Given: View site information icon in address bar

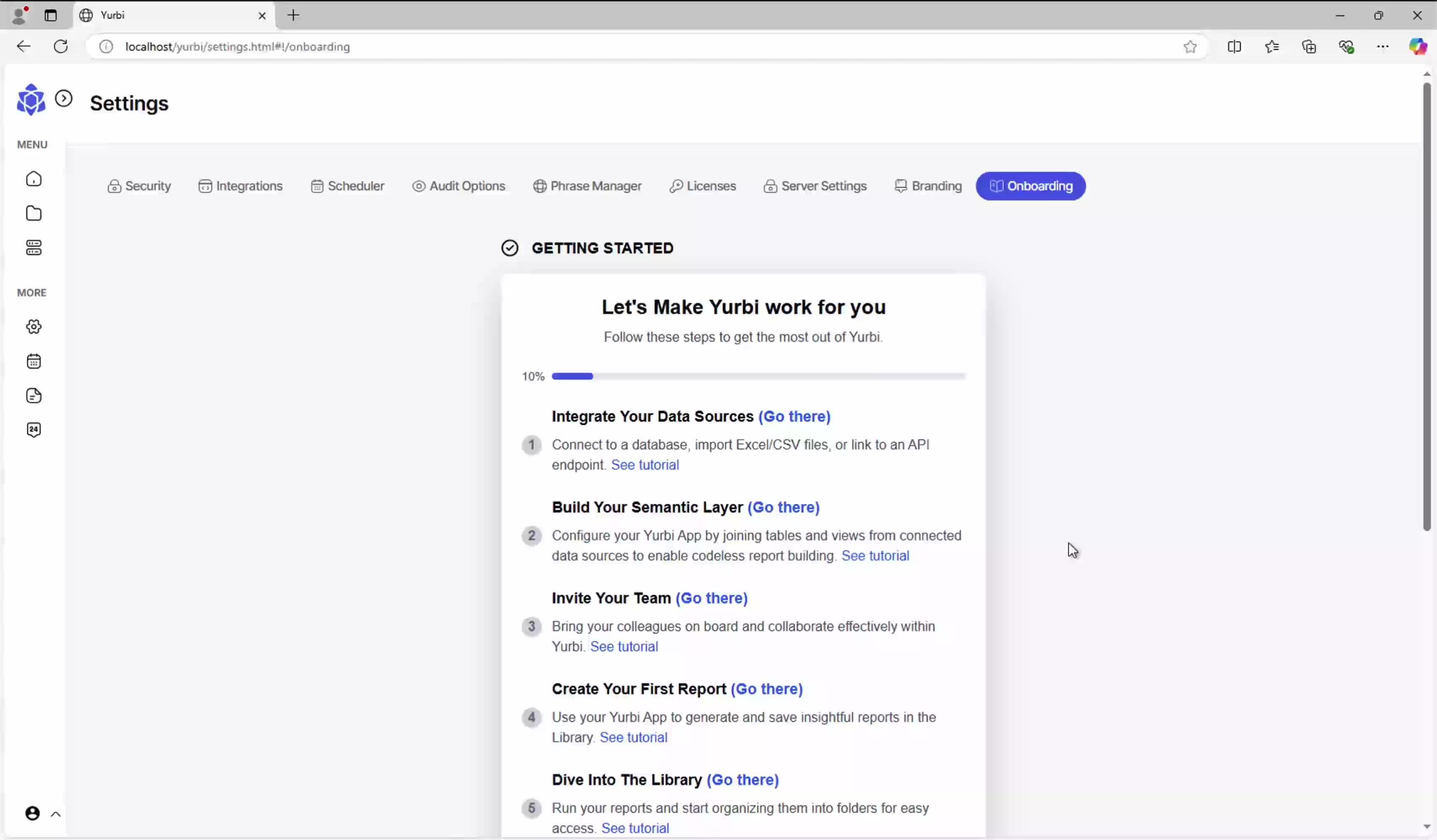Looking at the screenshot, I should coord(106,47).
